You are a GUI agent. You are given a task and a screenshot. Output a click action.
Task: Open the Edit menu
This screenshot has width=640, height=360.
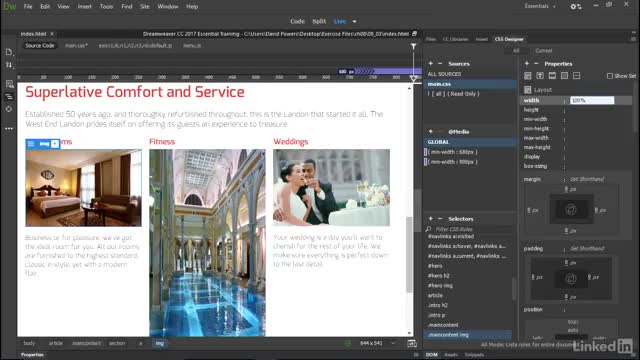pos(45,7)
